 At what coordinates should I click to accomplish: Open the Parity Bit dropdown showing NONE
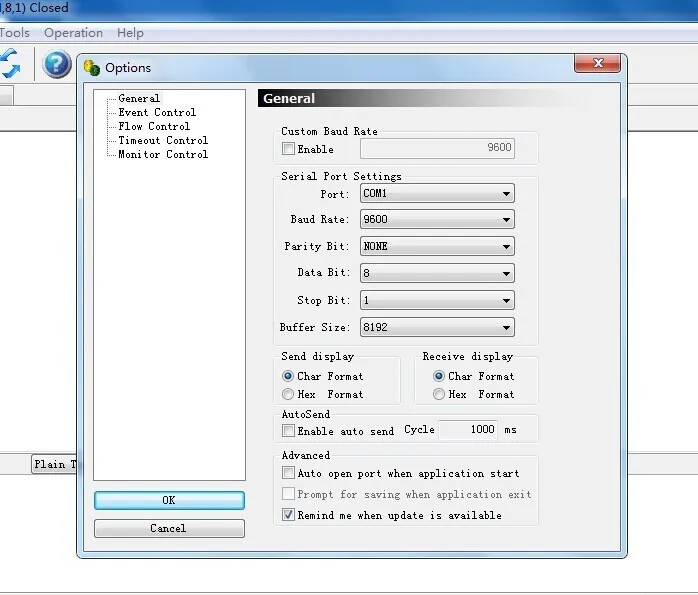tap(437, 246)
